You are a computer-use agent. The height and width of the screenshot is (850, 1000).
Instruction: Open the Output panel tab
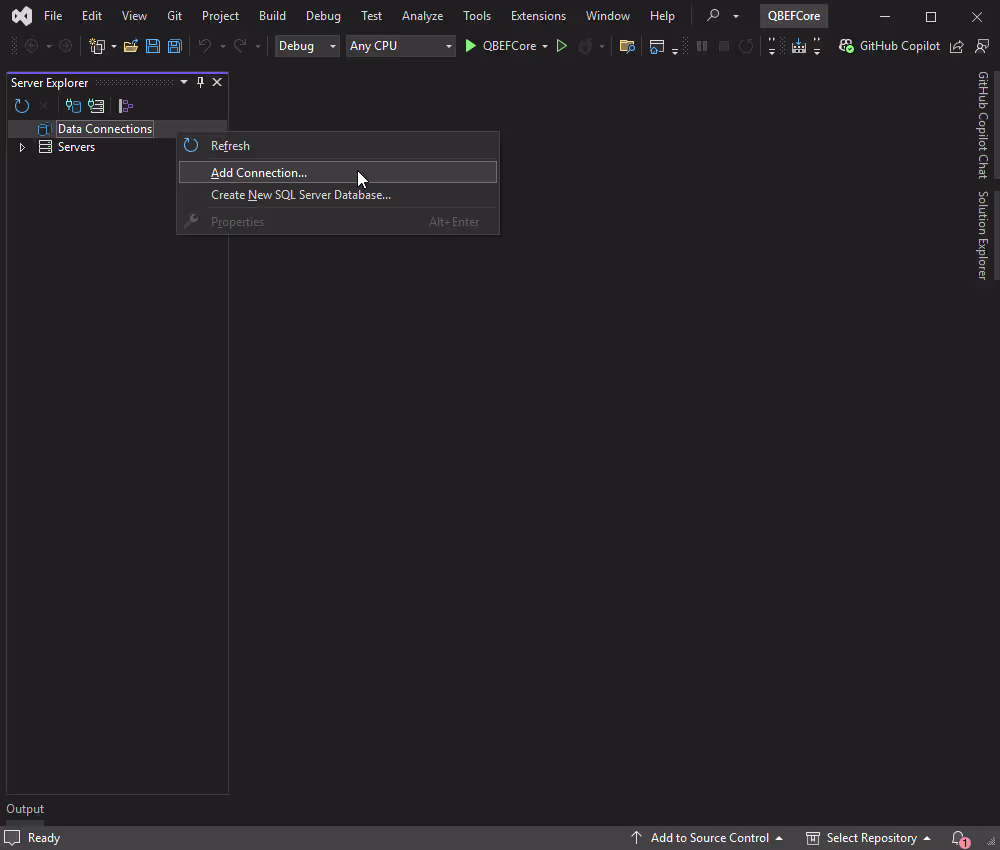pos(25,809)
